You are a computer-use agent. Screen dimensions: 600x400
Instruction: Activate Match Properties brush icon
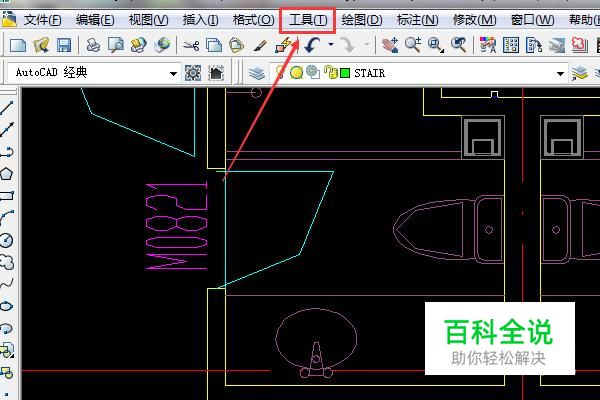point(260,46)
